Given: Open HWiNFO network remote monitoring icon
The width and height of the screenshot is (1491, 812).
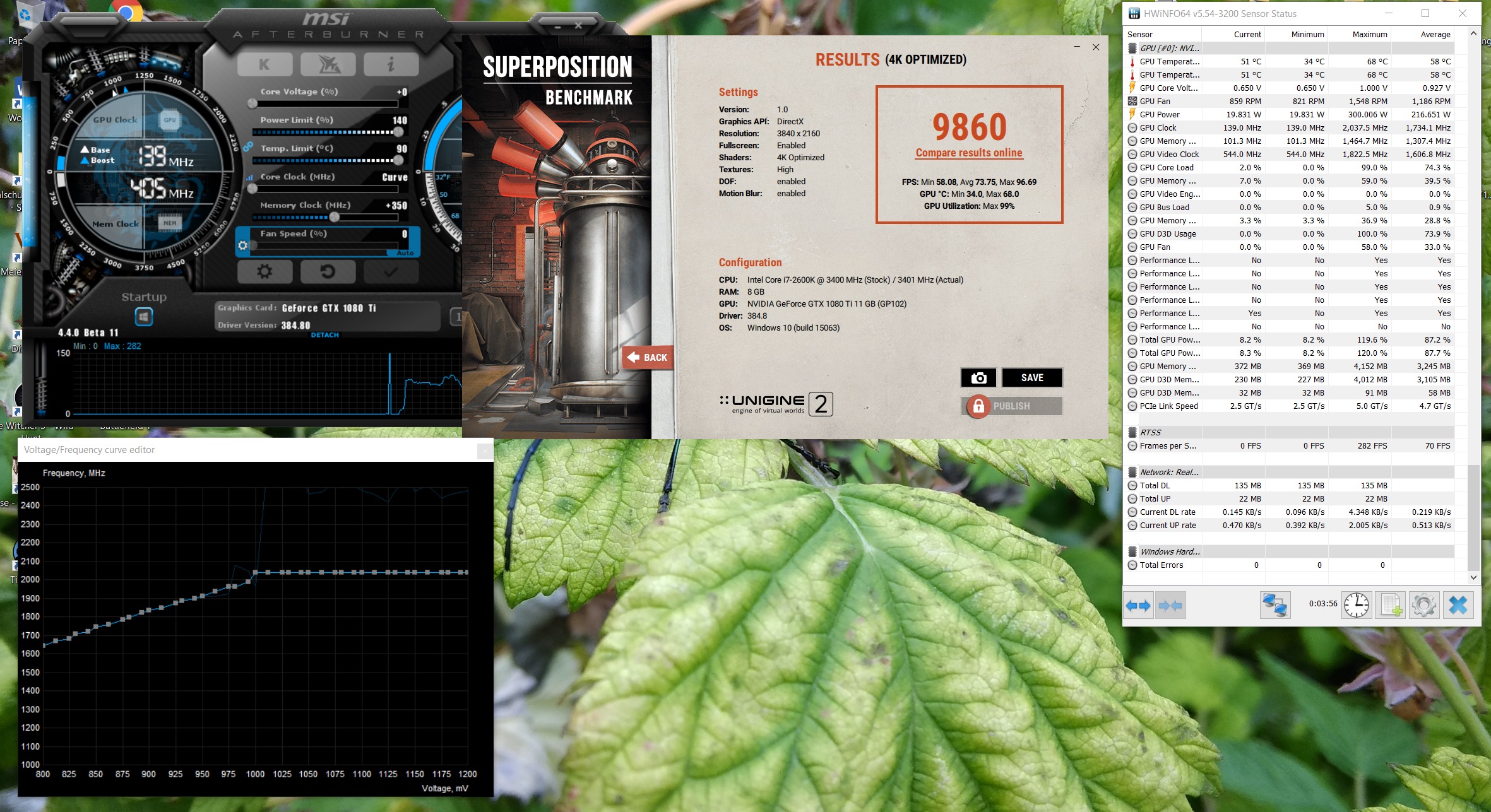Looking at the screenshot, I should [x=1274, y=606].
